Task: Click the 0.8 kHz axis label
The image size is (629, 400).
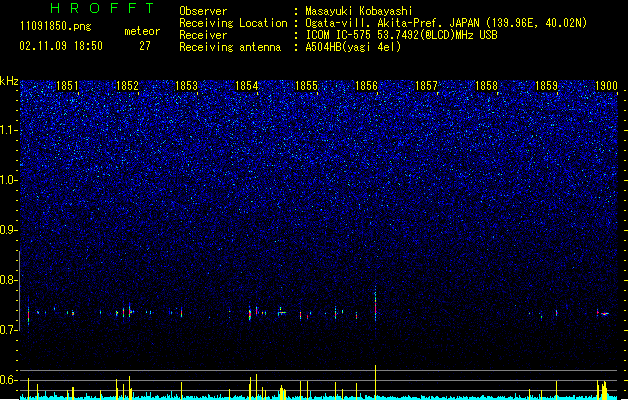Action: pyautogui.click(x=9, y=280)
